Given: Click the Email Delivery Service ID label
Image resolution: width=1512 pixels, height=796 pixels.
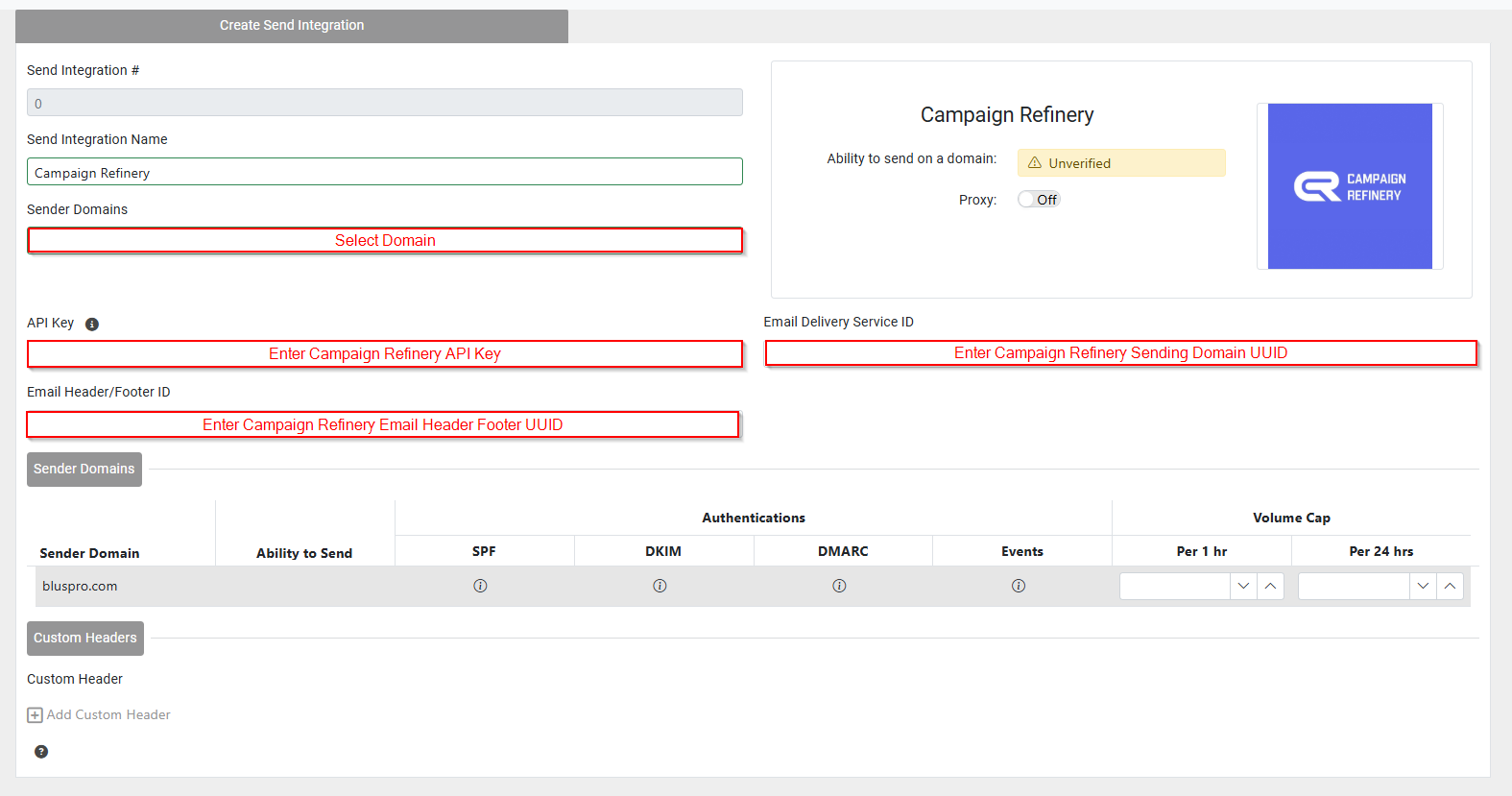Looking at the screenshot, I should (839, 322).
